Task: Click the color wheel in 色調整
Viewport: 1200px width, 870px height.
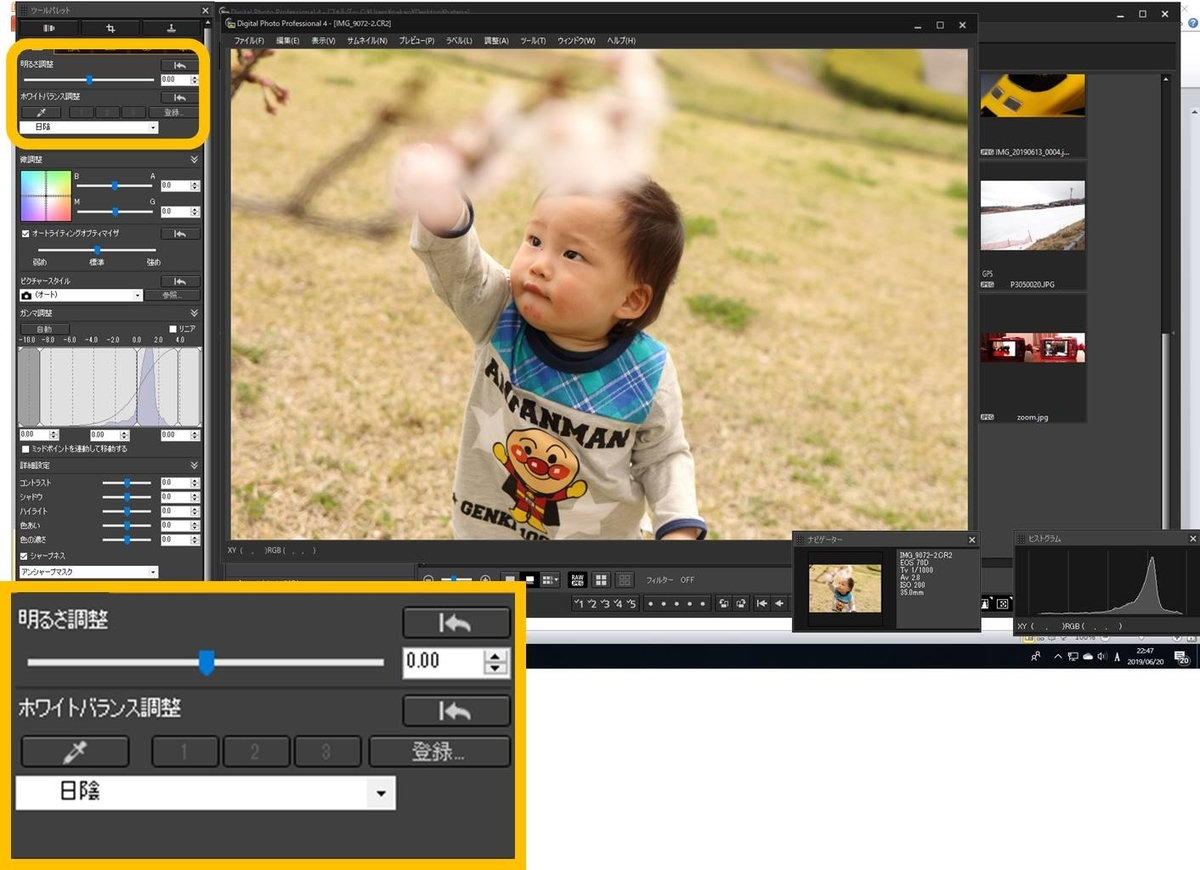Action: click(46, 196)
